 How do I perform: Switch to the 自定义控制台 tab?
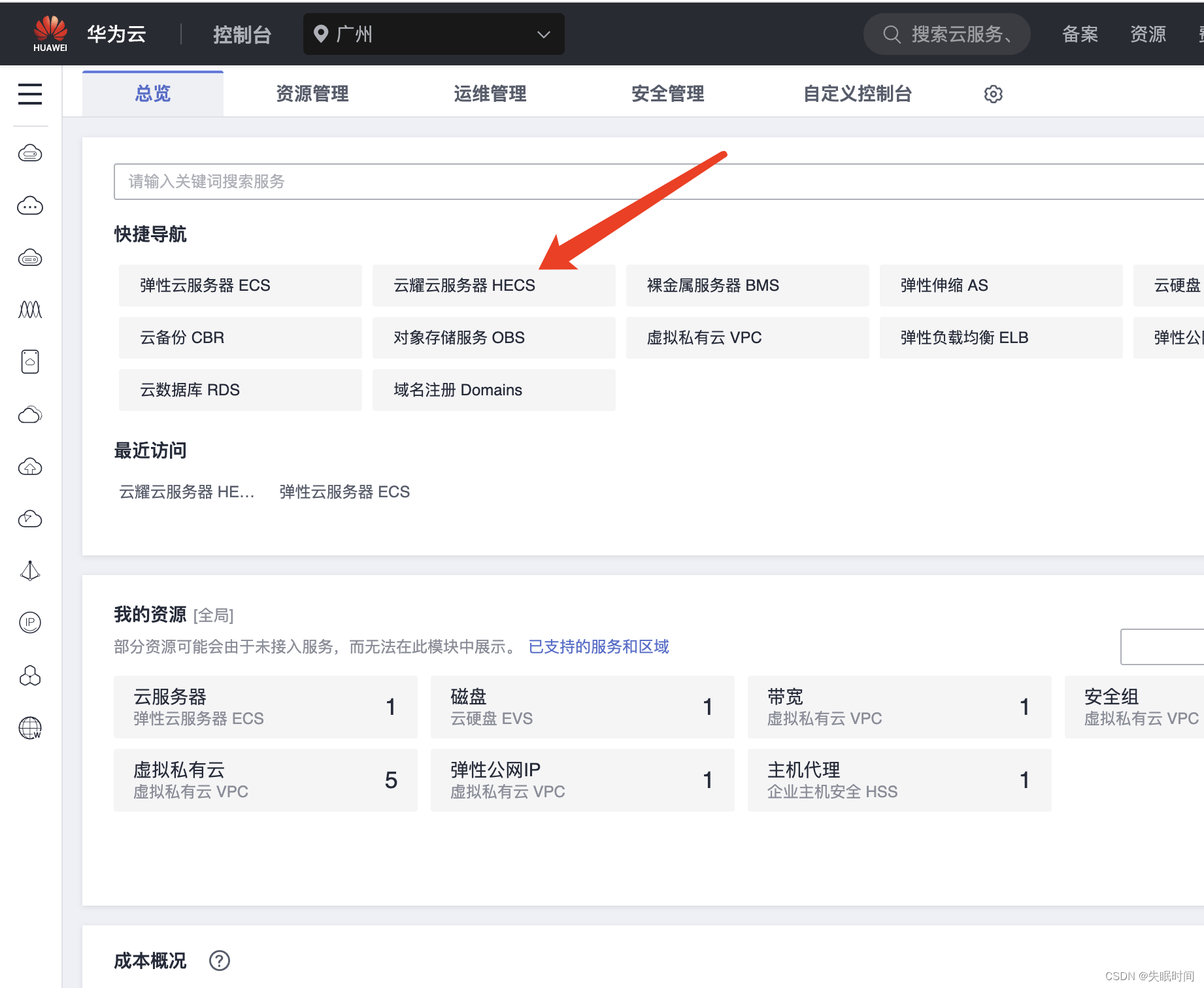pyautogui.click(x=858, y=94)
